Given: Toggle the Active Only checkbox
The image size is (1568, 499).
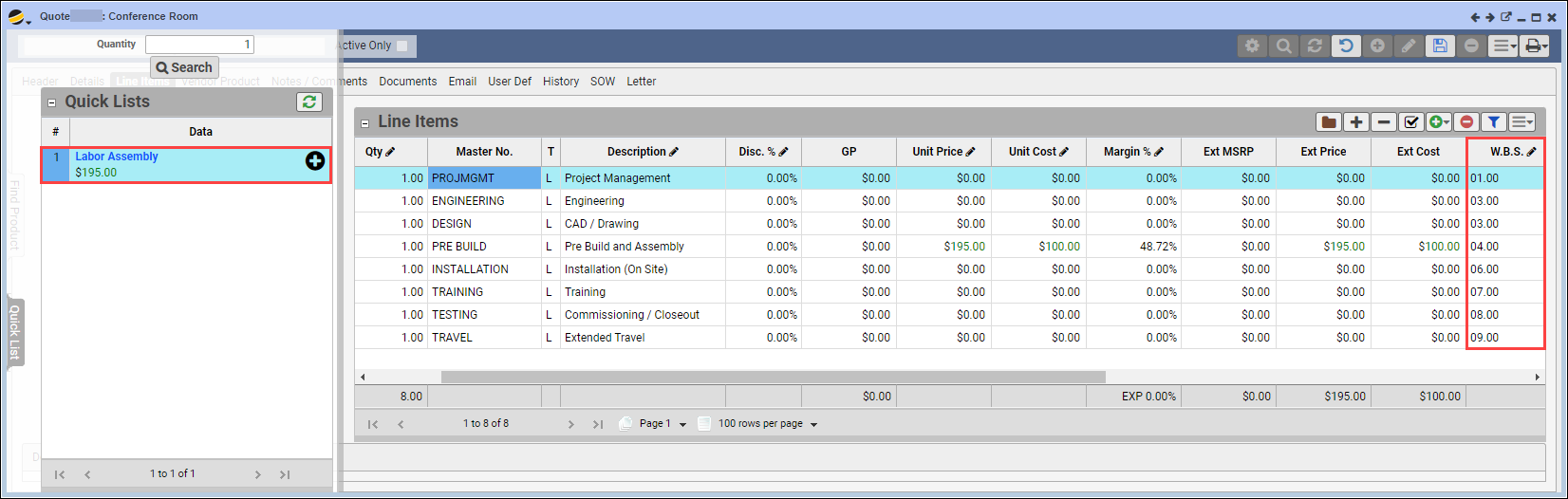Looking at the screenshot, I should click(x=402, y=46).
